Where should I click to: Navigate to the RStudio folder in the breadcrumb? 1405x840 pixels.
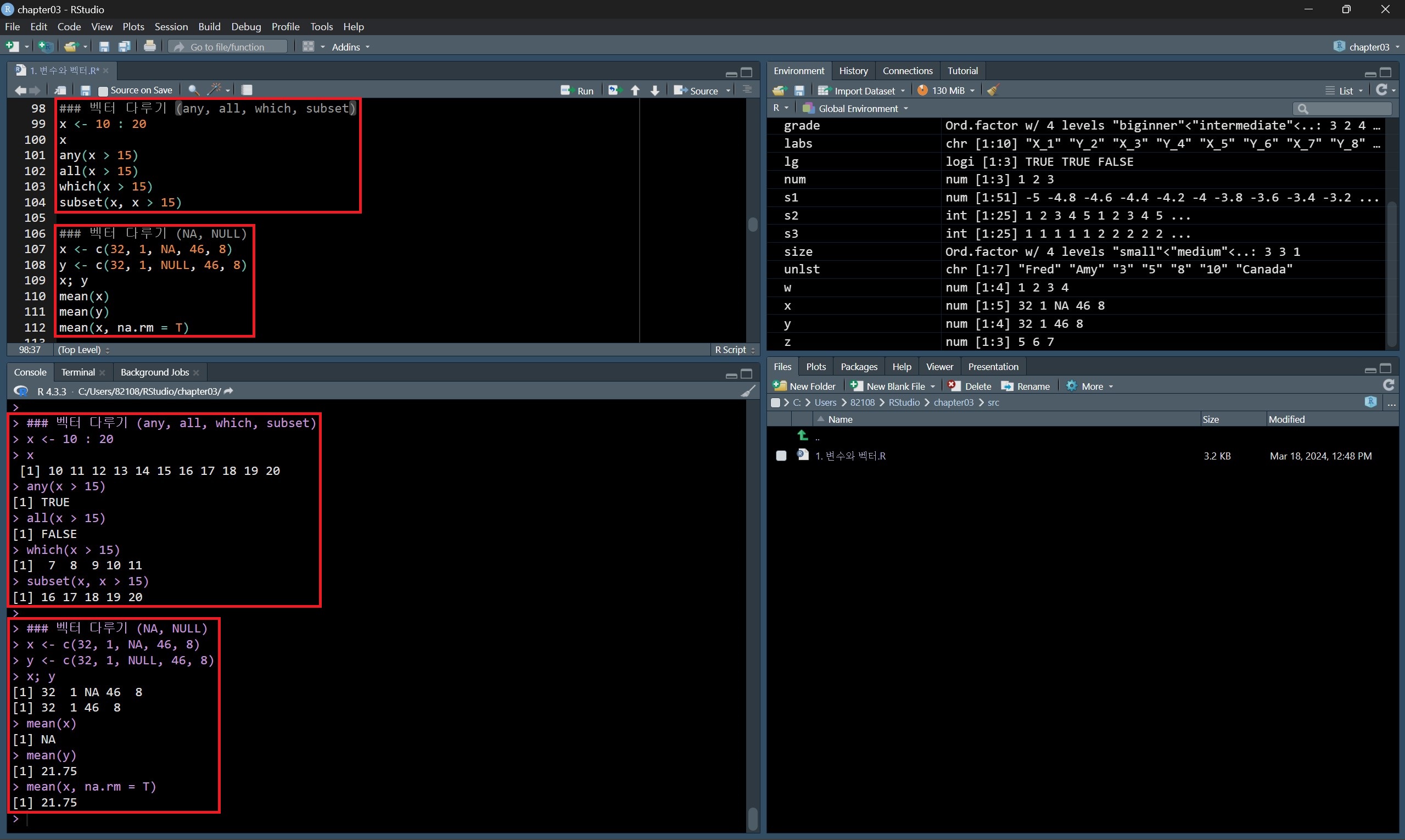tap(904, 402)
